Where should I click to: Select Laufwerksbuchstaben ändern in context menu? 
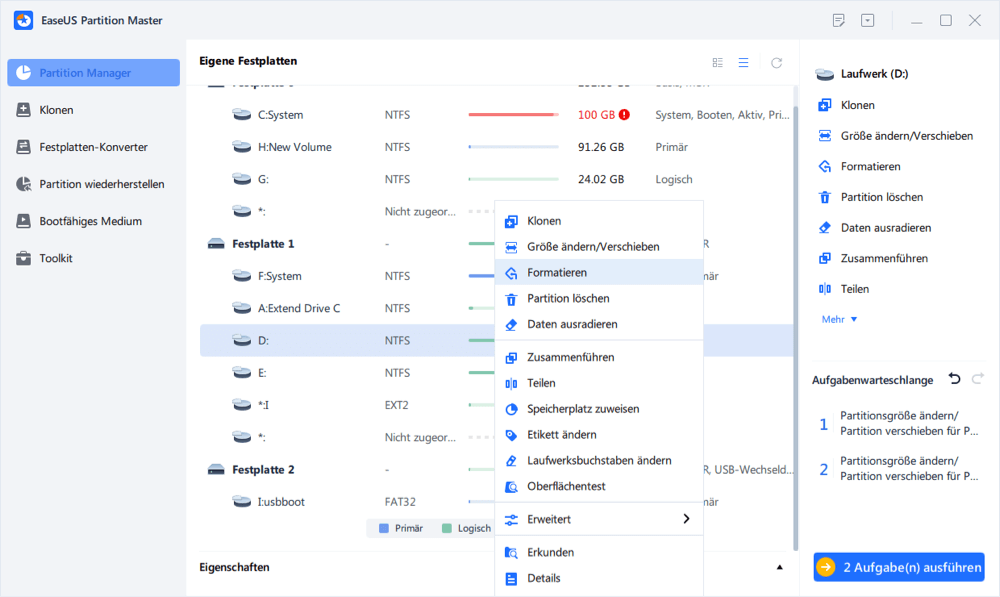tap(599, 461)
